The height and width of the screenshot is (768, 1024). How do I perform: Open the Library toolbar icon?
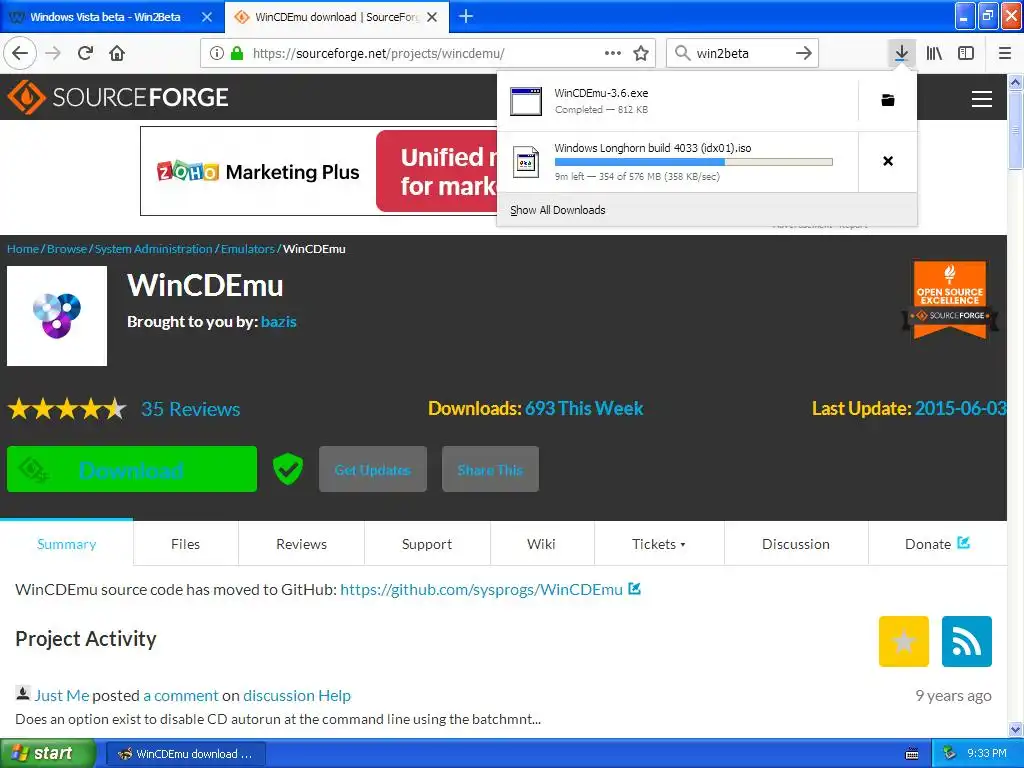[x=934, y=53]
